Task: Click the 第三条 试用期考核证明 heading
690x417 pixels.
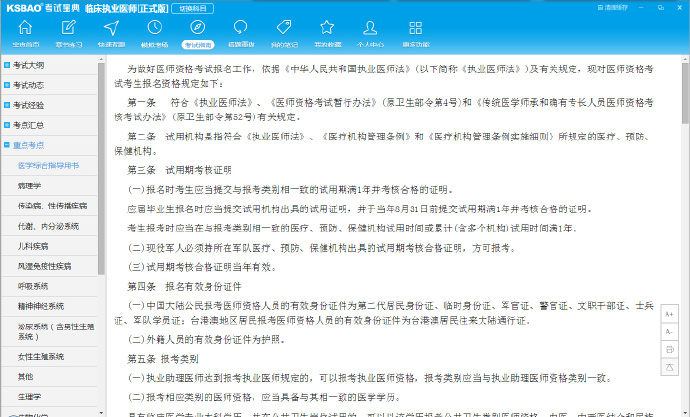Action: pyautogui.click(x=180, y=170)
